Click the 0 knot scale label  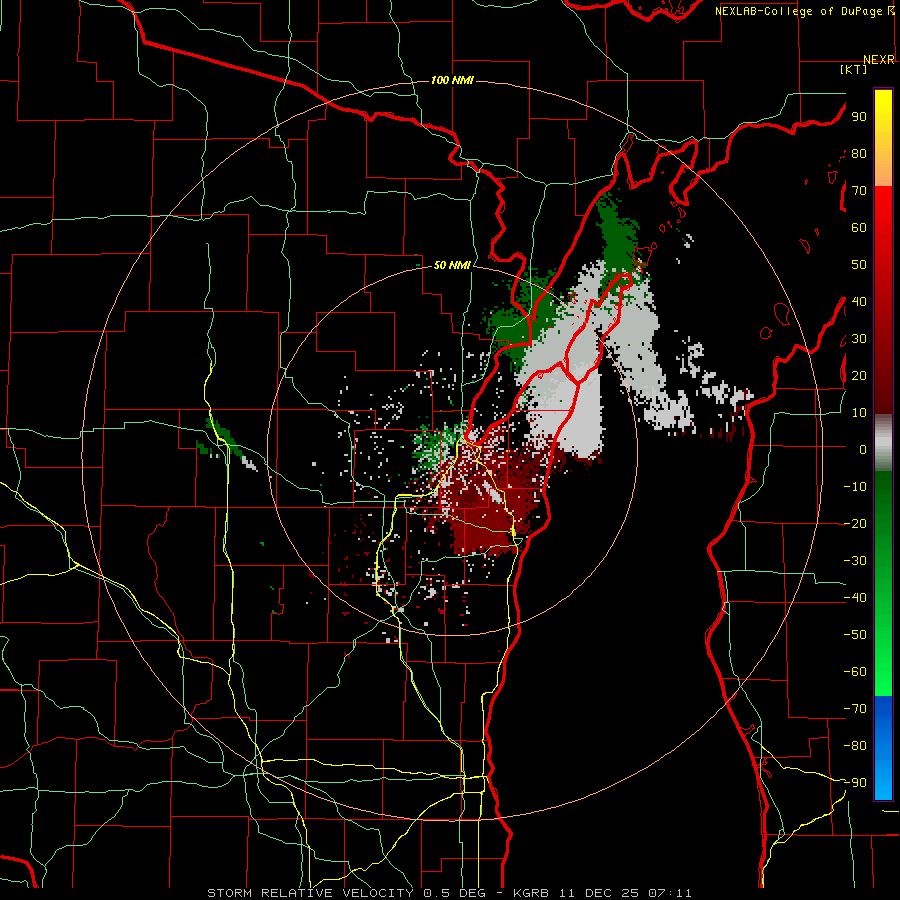coord(863,449)
